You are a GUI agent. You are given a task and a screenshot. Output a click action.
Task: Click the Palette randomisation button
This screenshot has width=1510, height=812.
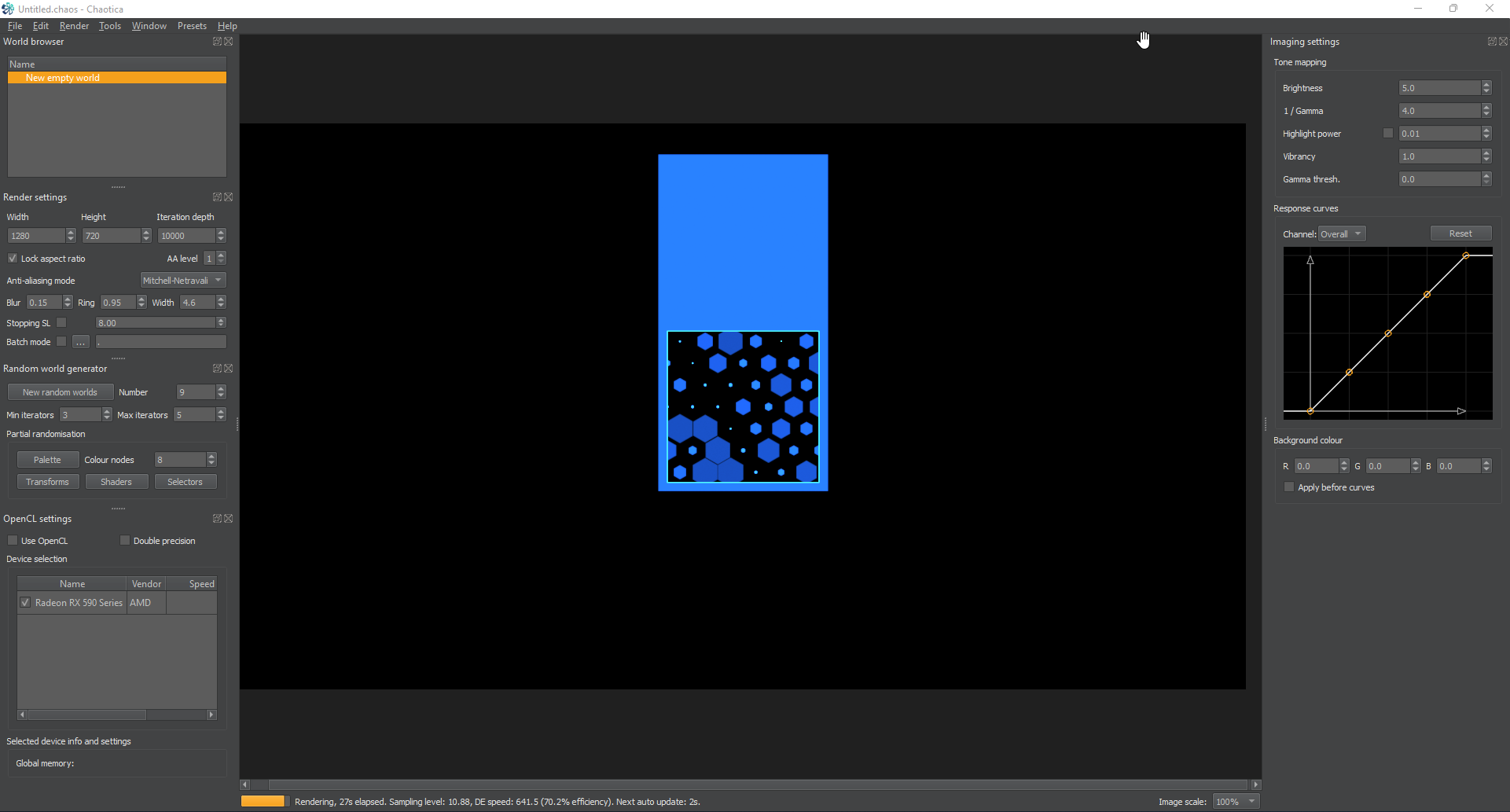[x=47, y=460]
